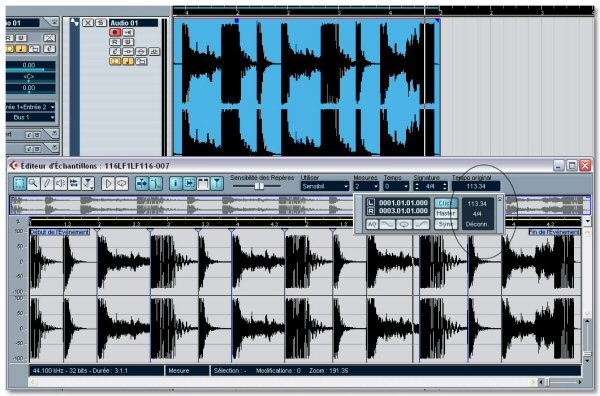This screenshot has height=396, width=600.
Task: Toggle the cycle icon in transport panel
Action: pyautogui.click(x=404, y=225)
